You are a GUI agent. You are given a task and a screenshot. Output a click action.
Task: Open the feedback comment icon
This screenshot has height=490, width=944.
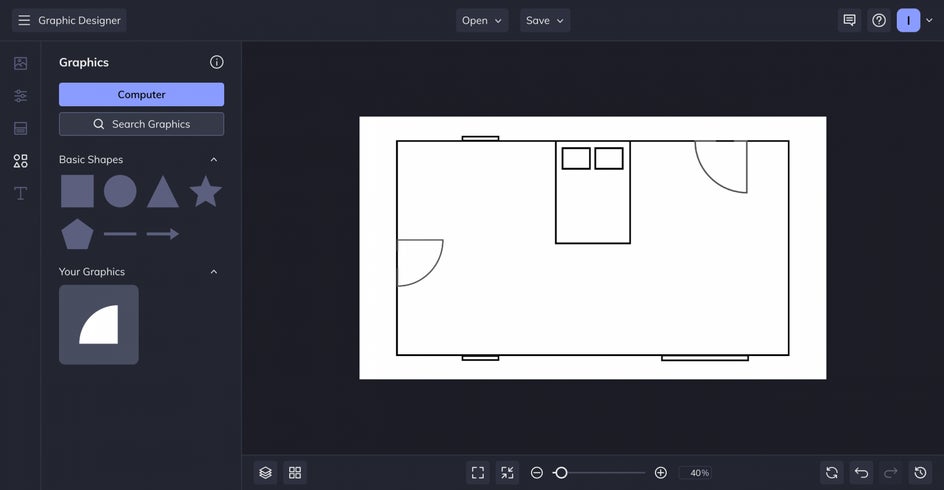click(849, 20)
